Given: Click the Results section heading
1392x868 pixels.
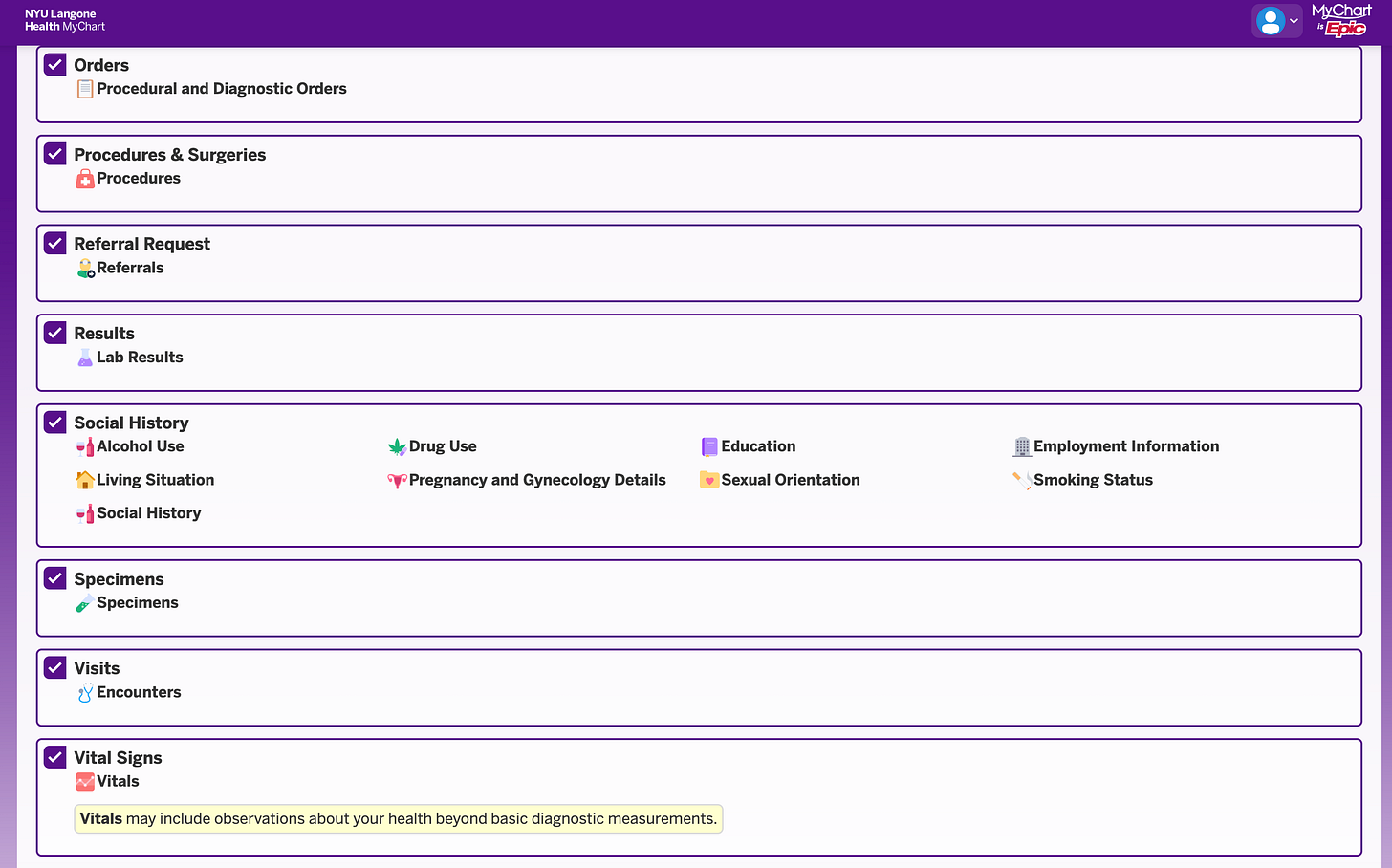Looking at the screenshot, I should (104, 334).
